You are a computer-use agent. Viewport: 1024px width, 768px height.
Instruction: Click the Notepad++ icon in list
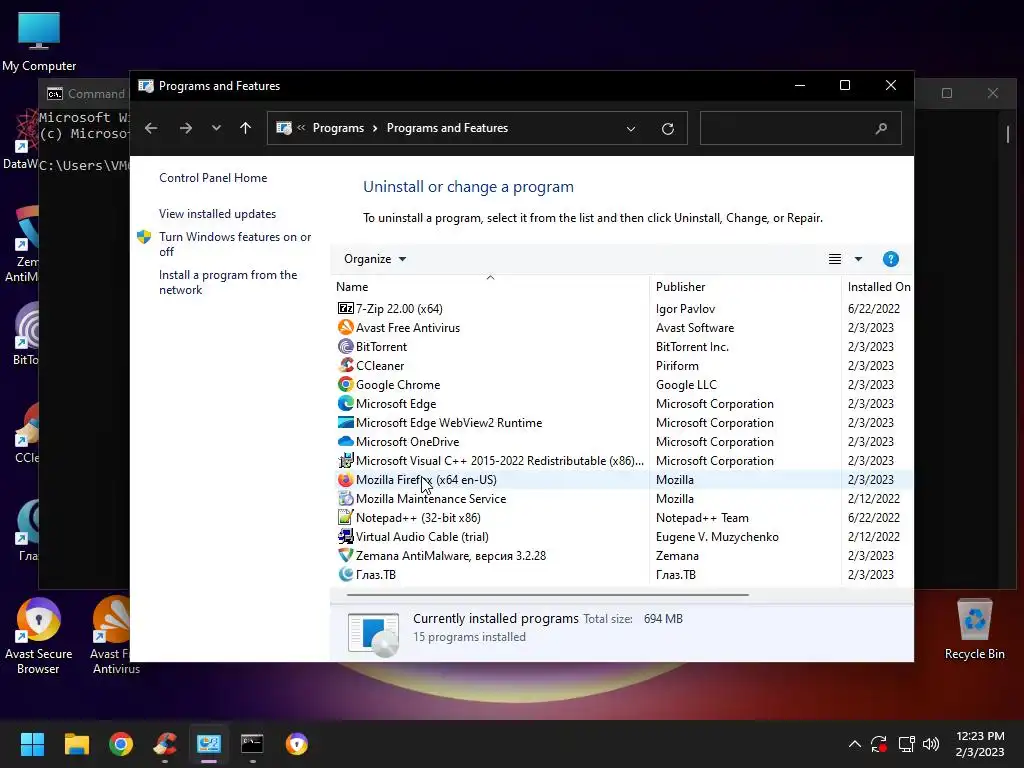click(x=345, y=517)
